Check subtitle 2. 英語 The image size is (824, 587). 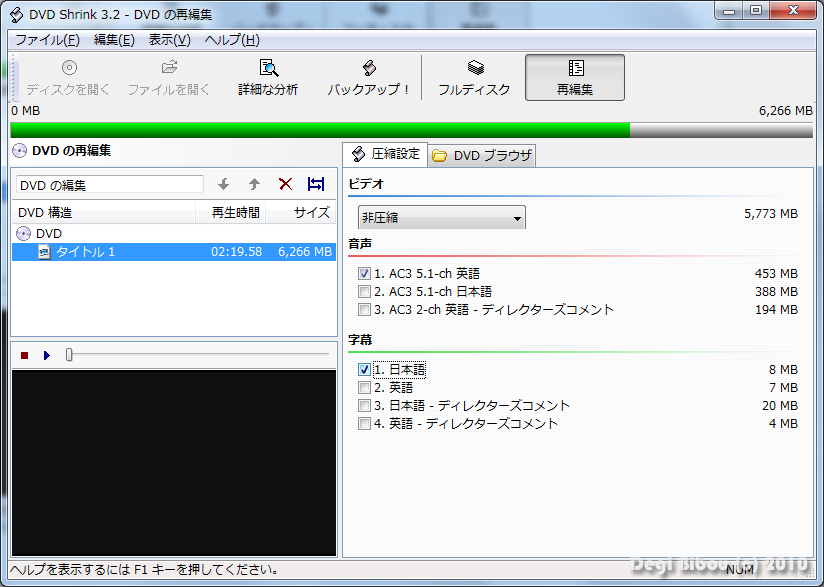(x=364, y=387)
